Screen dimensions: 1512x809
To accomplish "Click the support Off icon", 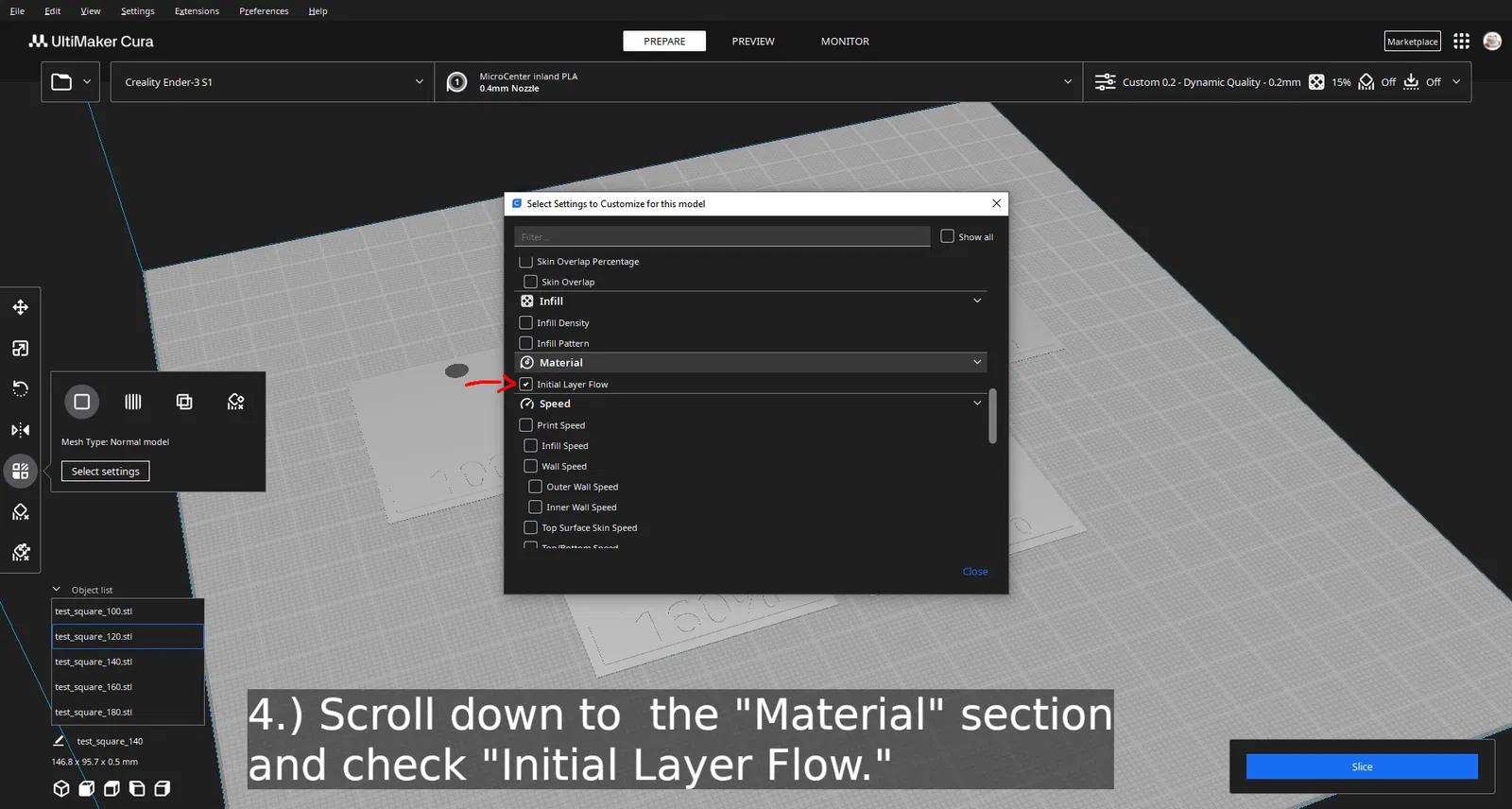I will coord(1366,82).
